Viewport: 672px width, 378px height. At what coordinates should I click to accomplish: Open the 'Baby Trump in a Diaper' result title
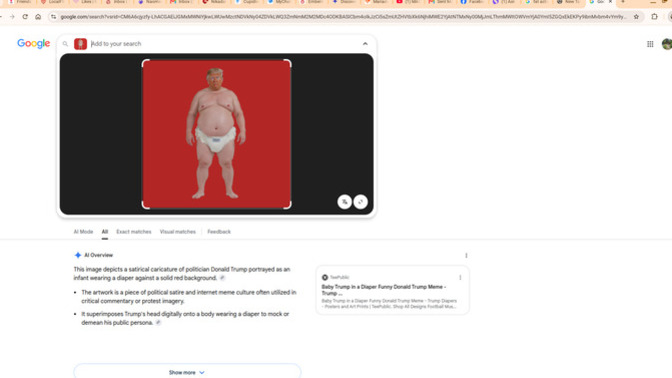(384, 290)
